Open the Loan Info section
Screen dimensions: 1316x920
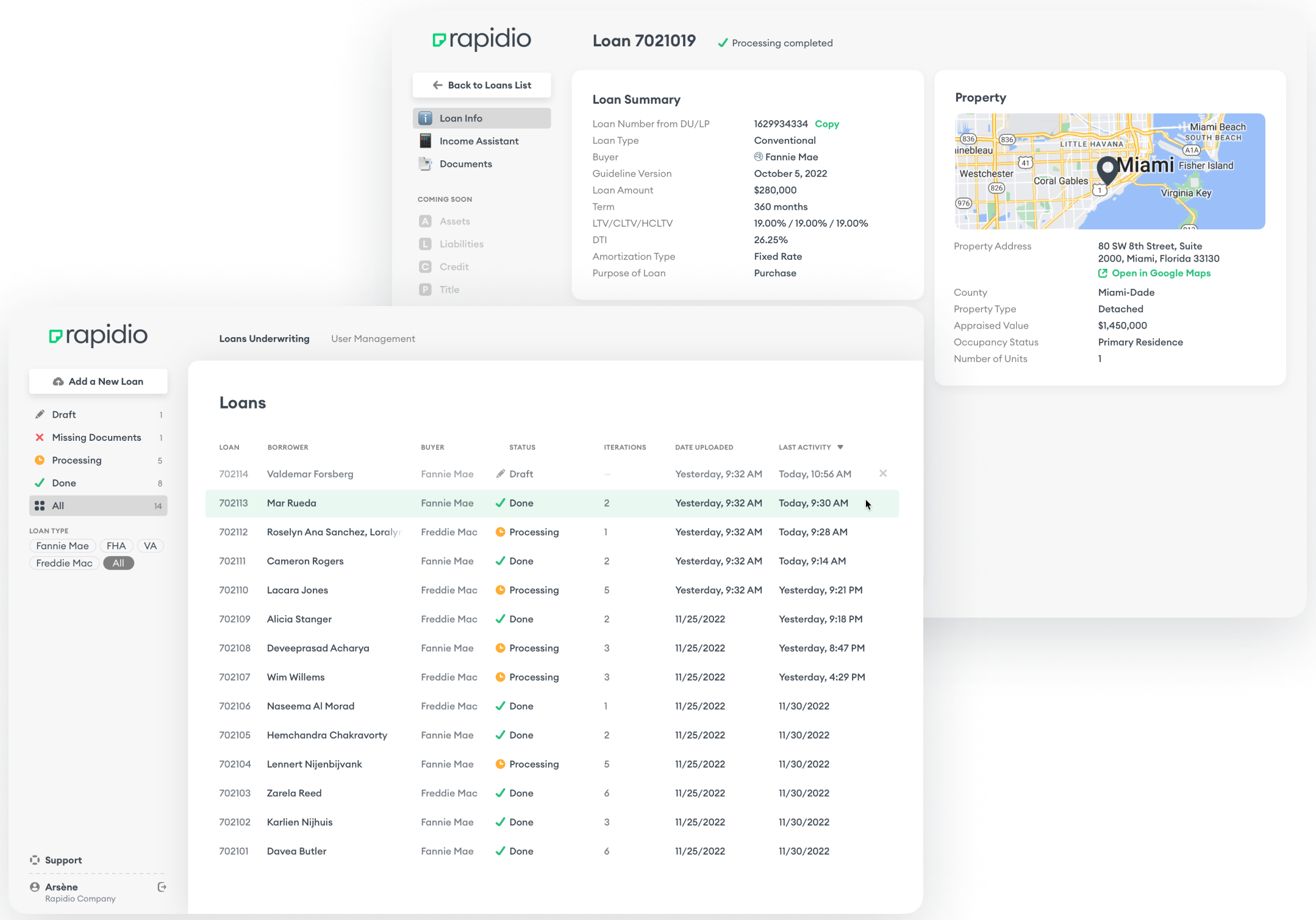481,118
